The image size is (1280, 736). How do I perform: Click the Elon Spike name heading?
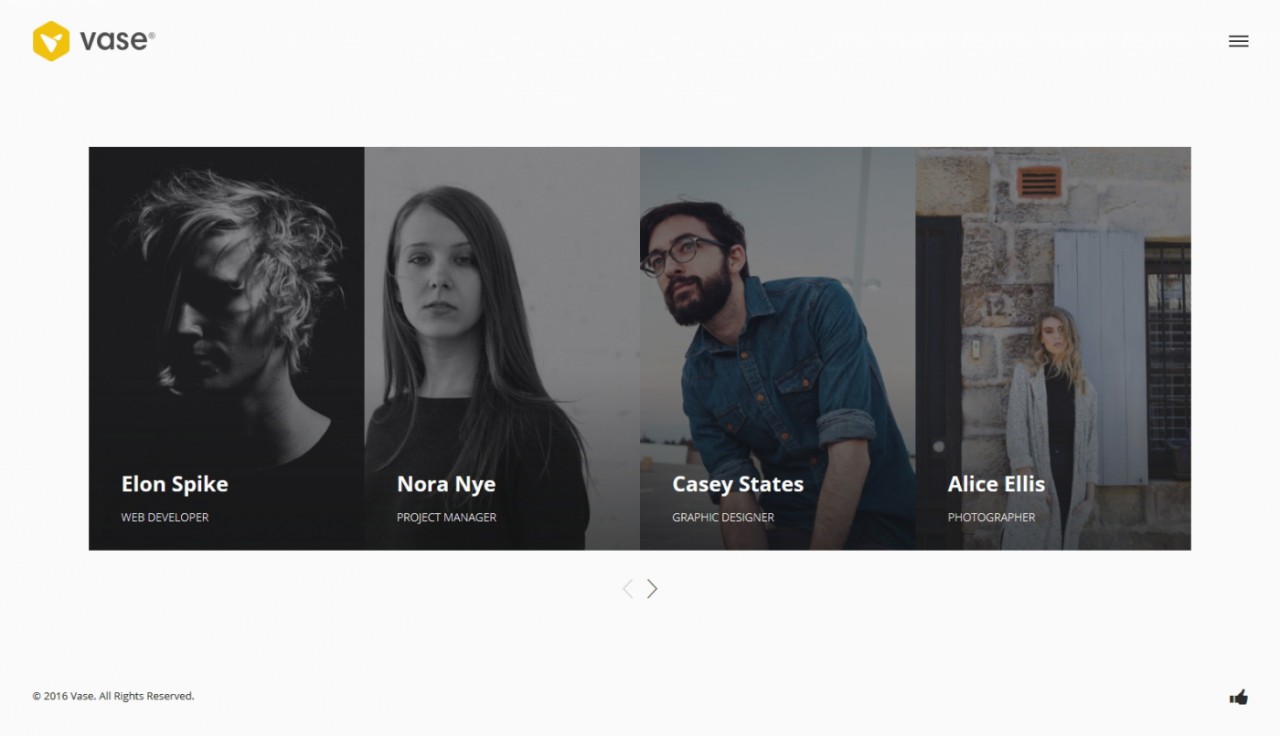[175, 484]
